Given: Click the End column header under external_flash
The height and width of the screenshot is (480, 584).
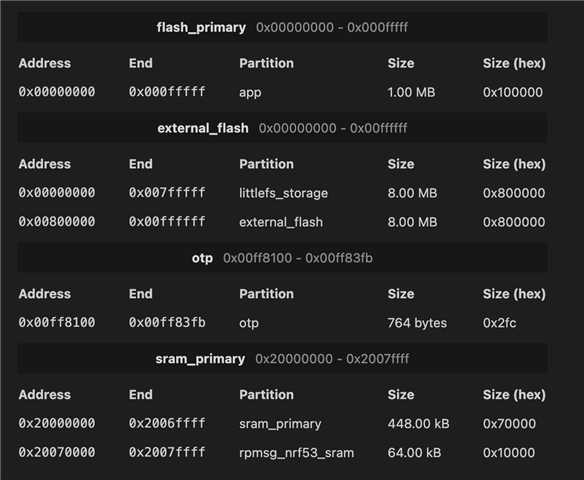Looking at the screenshot, I should [x=141, y=164].
